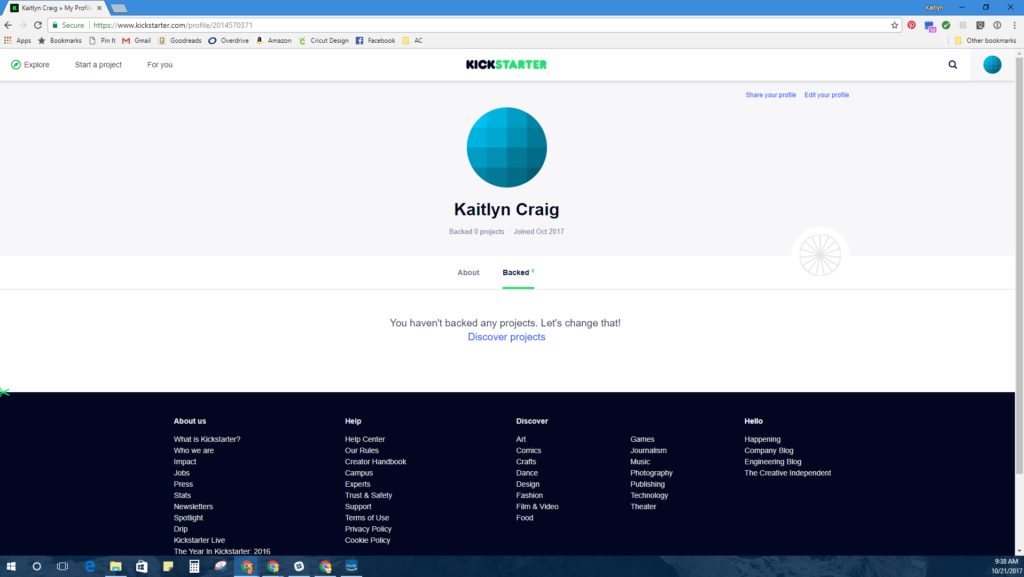
Task: Bookmark this page with the star icon
Action: 895,25
